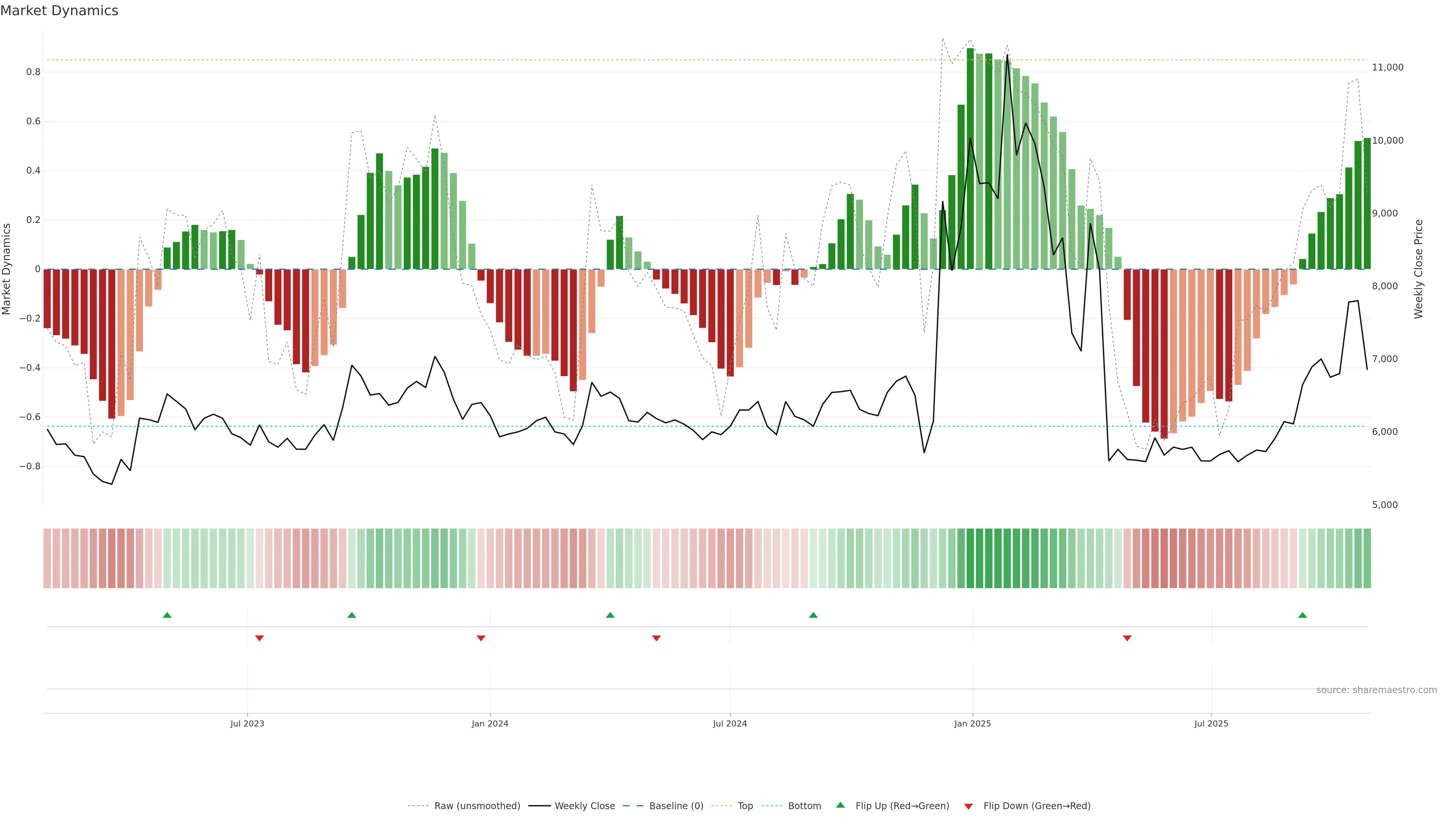Toggle Flip Down (Green→Red) legend item
Viewport: 1456px width, 819px height.
tap(1037, 806)
